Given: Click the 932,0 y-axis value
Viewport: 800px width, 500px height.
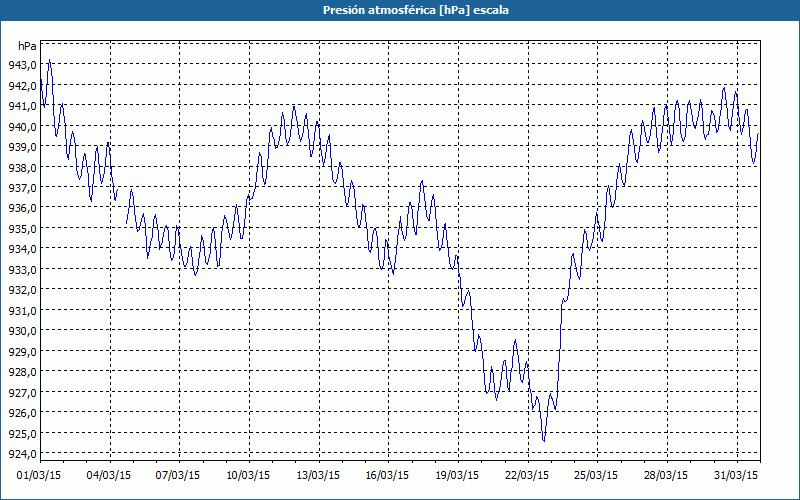Looking at the screenshot, I should click(22, 289).
